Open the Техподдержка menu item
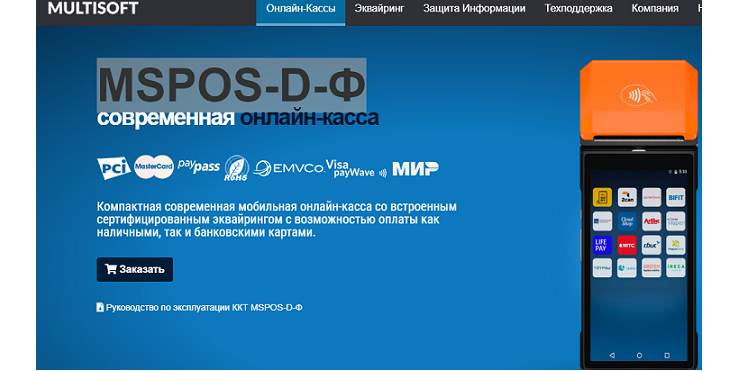Viewport: 739px width, 371px height. [x=578, y=8]
